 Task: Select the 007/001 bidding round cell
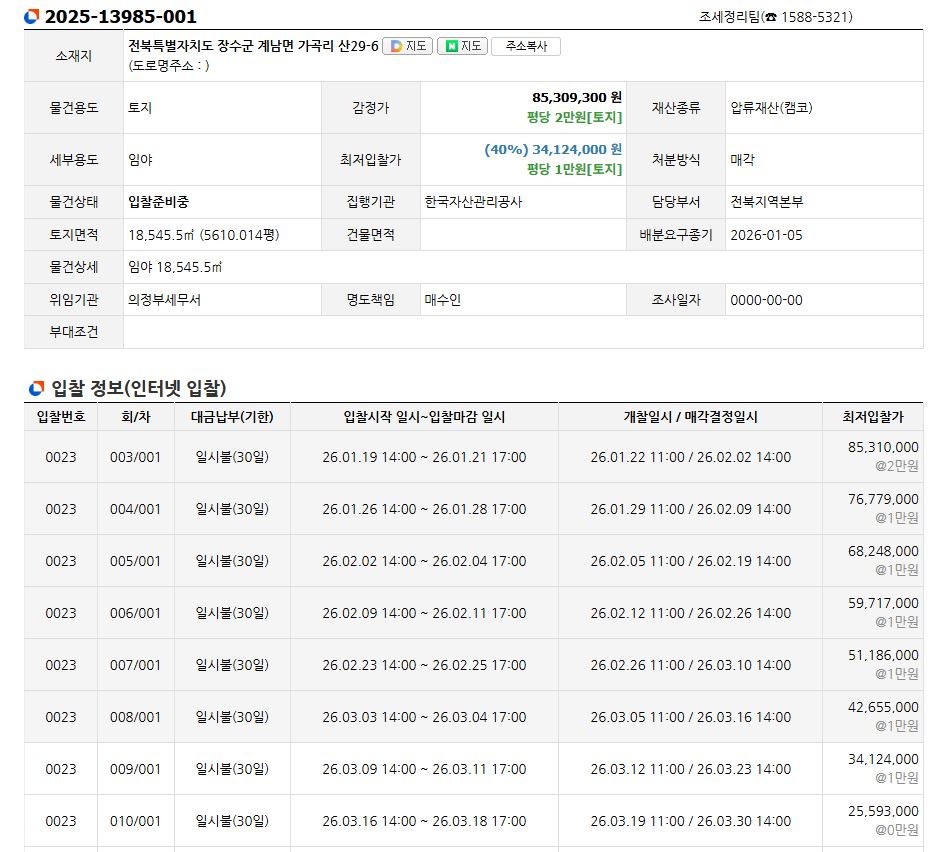point(135,665)
